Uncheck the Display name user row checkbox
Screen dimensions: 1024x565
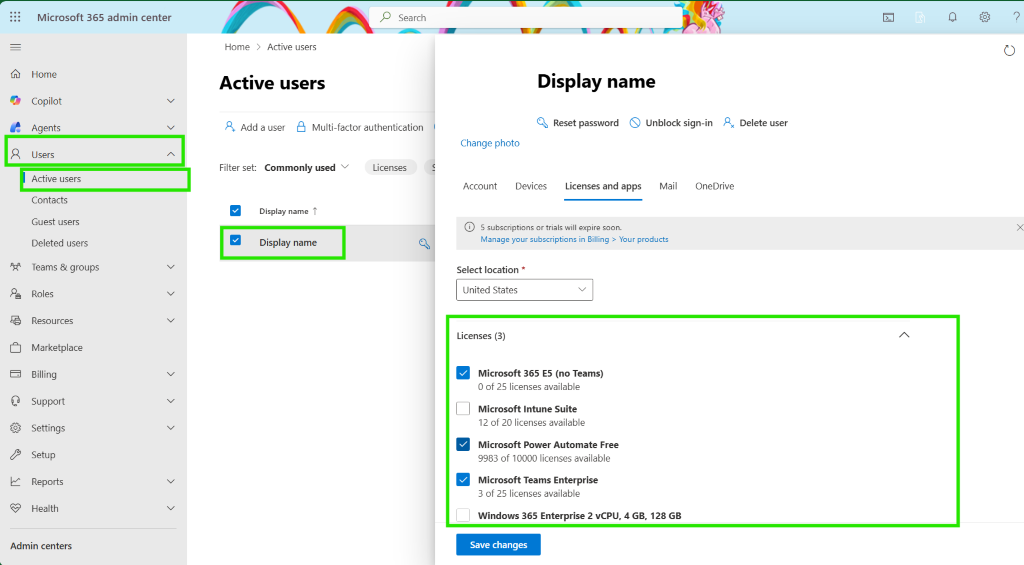pyautogui.click(x=235, y=240)
